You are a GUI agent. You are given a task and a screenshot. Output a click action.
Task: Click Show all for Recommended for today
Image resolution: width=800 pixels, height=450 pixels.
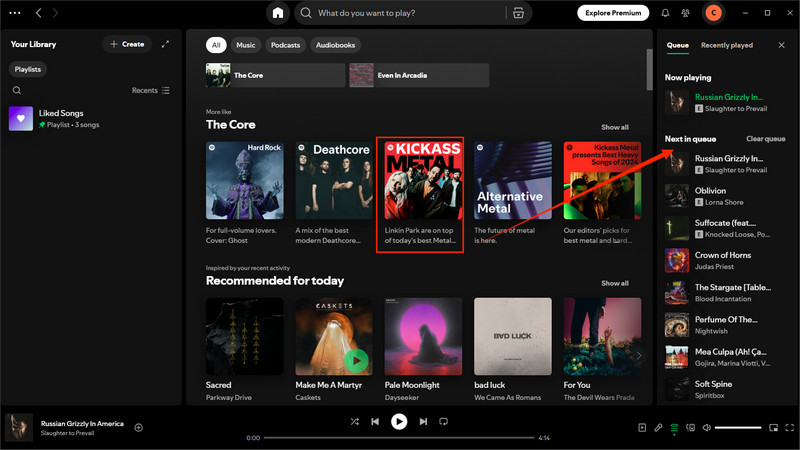coord(615,283)
